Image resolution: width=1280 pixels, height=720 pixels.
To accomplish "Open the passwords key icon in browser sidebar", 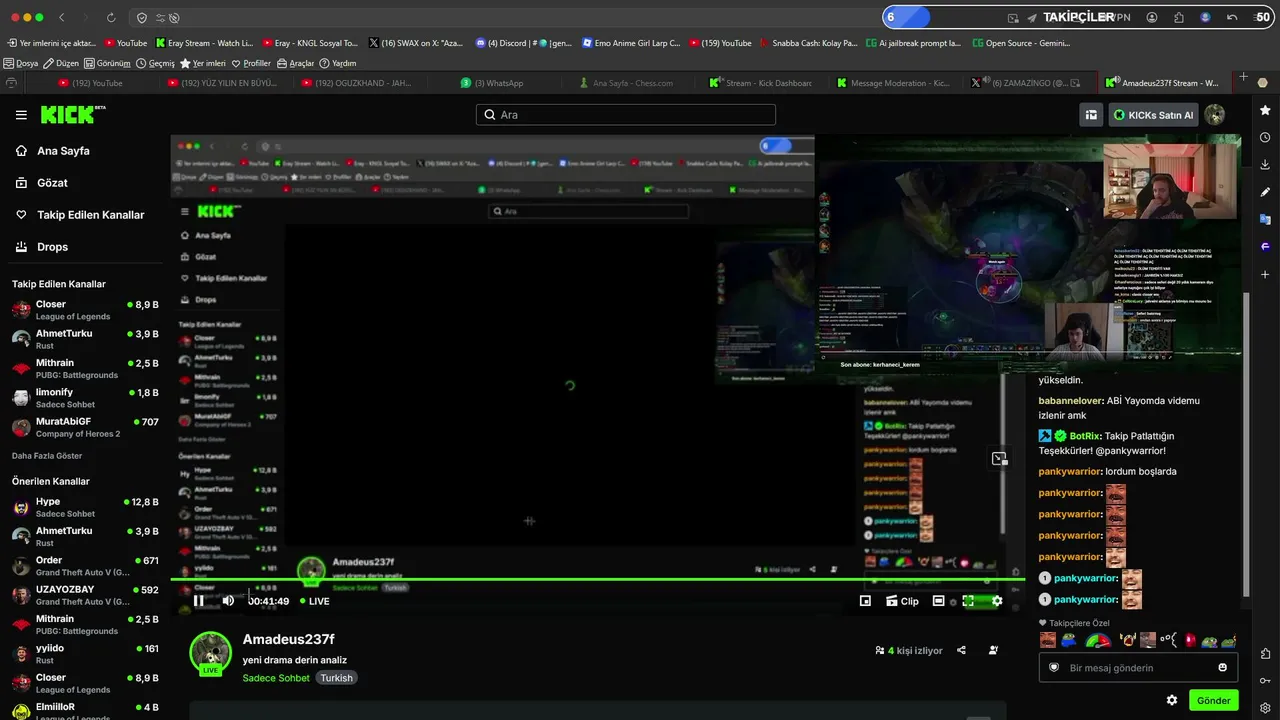I will coord(1265,681).
